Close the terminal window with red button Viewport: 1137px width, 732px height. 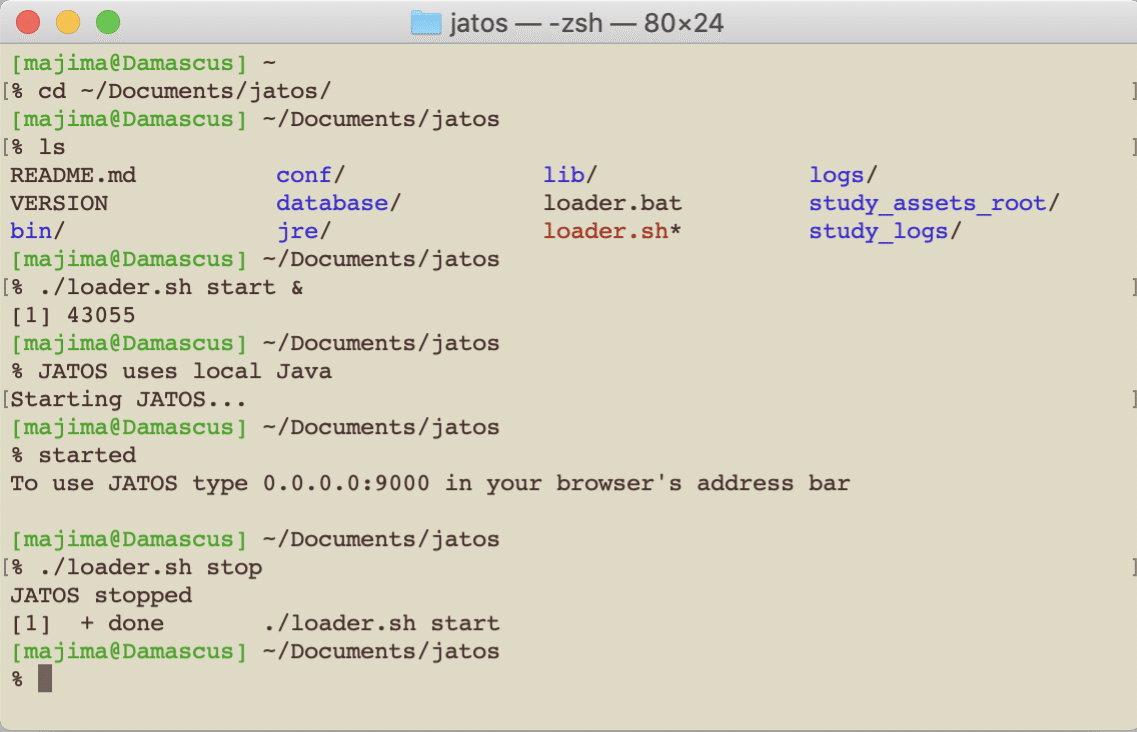point(28,22)
